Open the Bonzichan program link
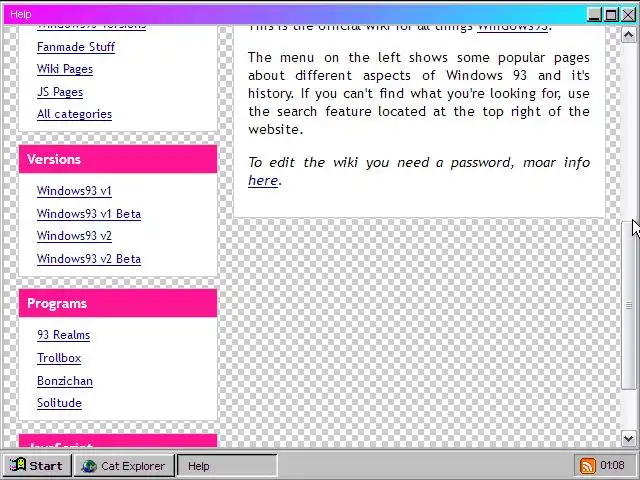 [x=65, y=381]
